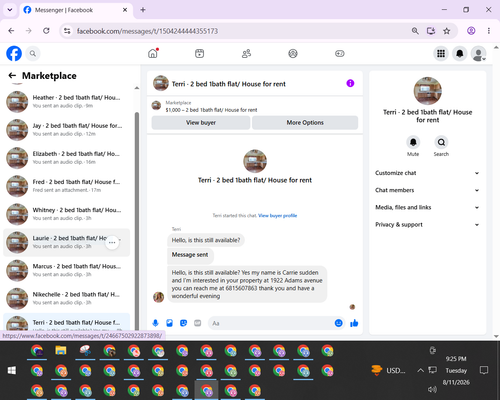Click the conversation list scrollbar

click(x=137, y=220)
